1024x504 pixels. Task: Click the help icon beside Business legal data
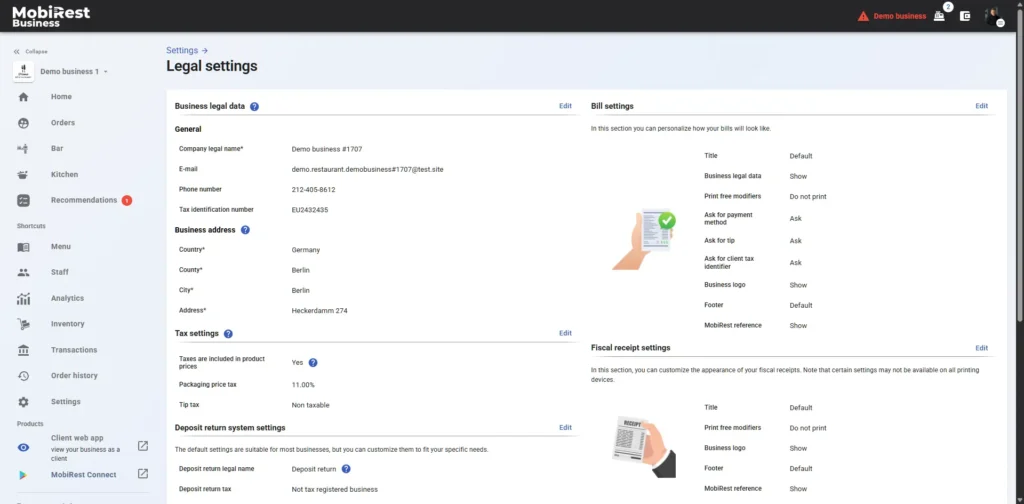254,106
